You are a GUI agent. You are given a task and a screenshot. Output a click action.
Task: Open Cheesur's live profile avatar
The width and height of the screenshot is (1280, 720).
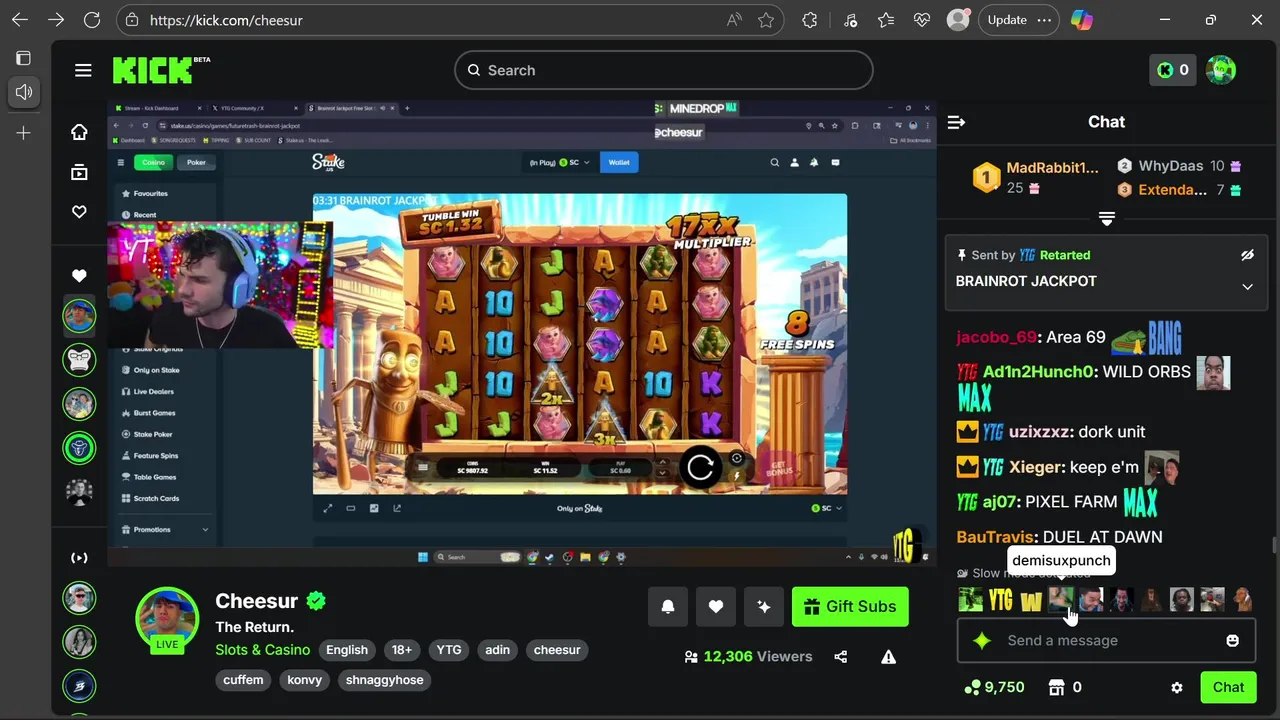coord(167,618)
